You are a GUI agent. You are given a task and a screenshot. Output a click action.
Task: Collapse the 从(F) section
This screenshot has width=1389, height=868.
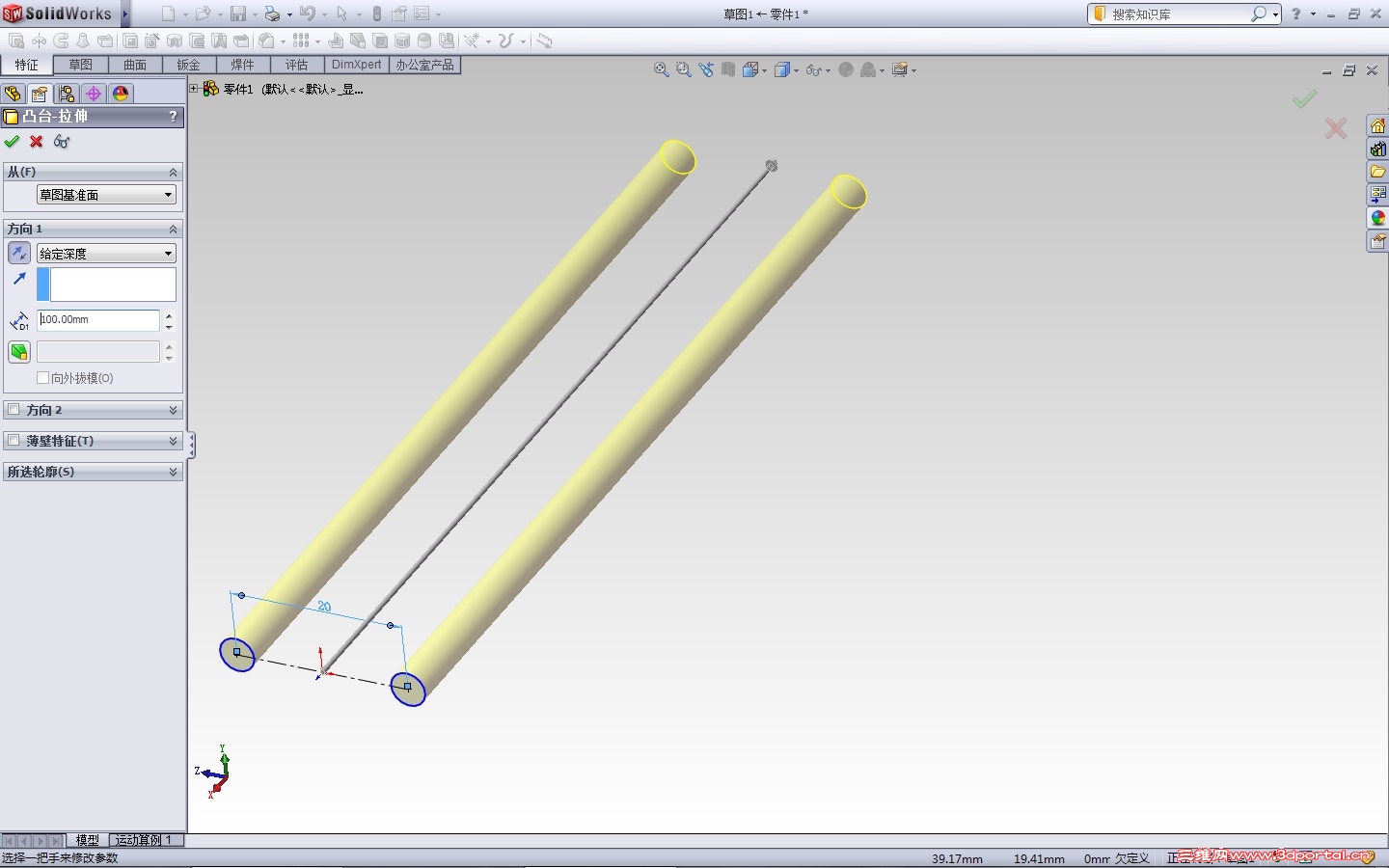174,172
